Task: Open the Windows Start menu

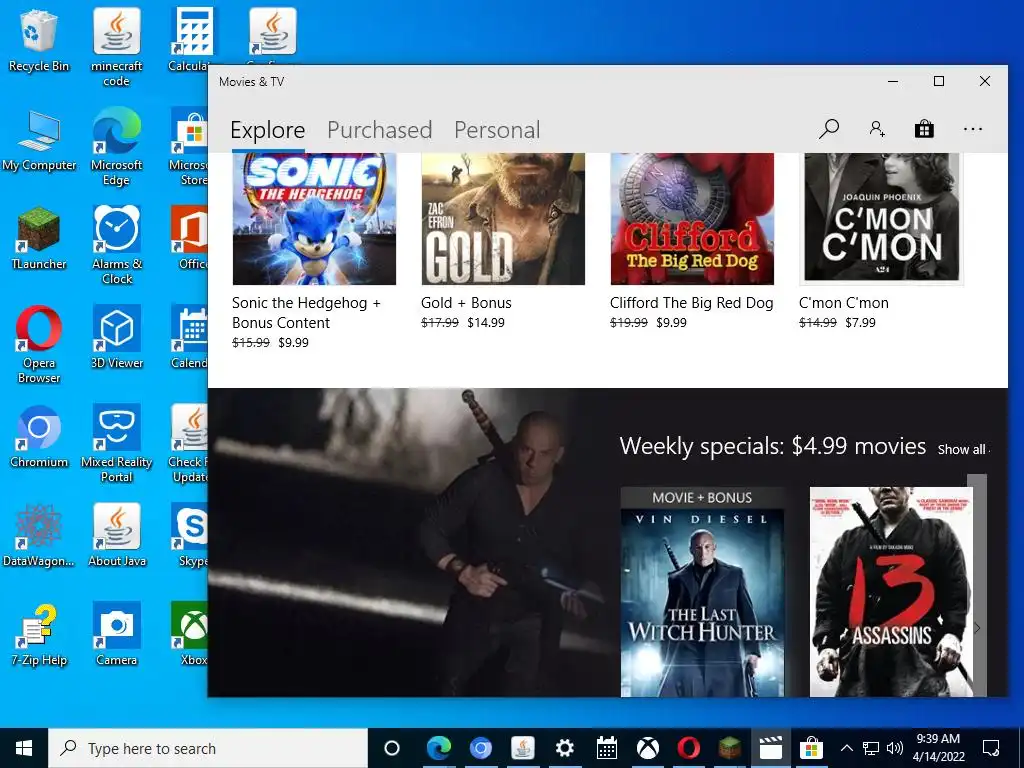Action: pos(24,748)
